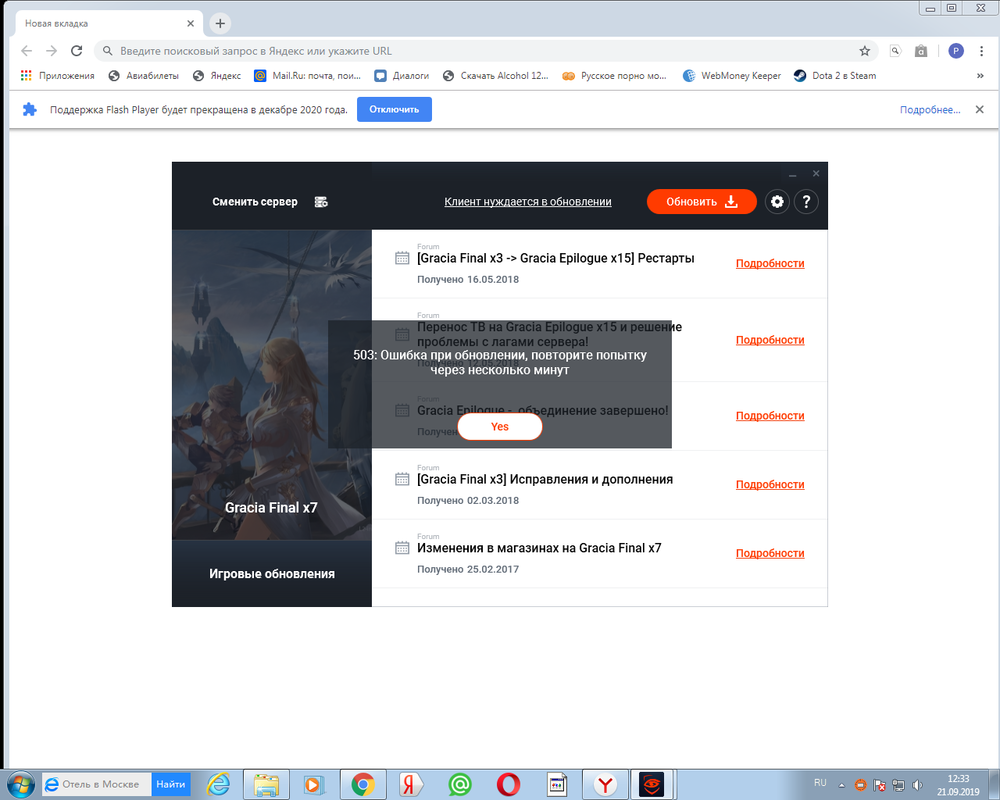The height and width of the screenshot is (800, 1000).
Task: Open the Приложения apps bookmark
Action: click(57, 75)
